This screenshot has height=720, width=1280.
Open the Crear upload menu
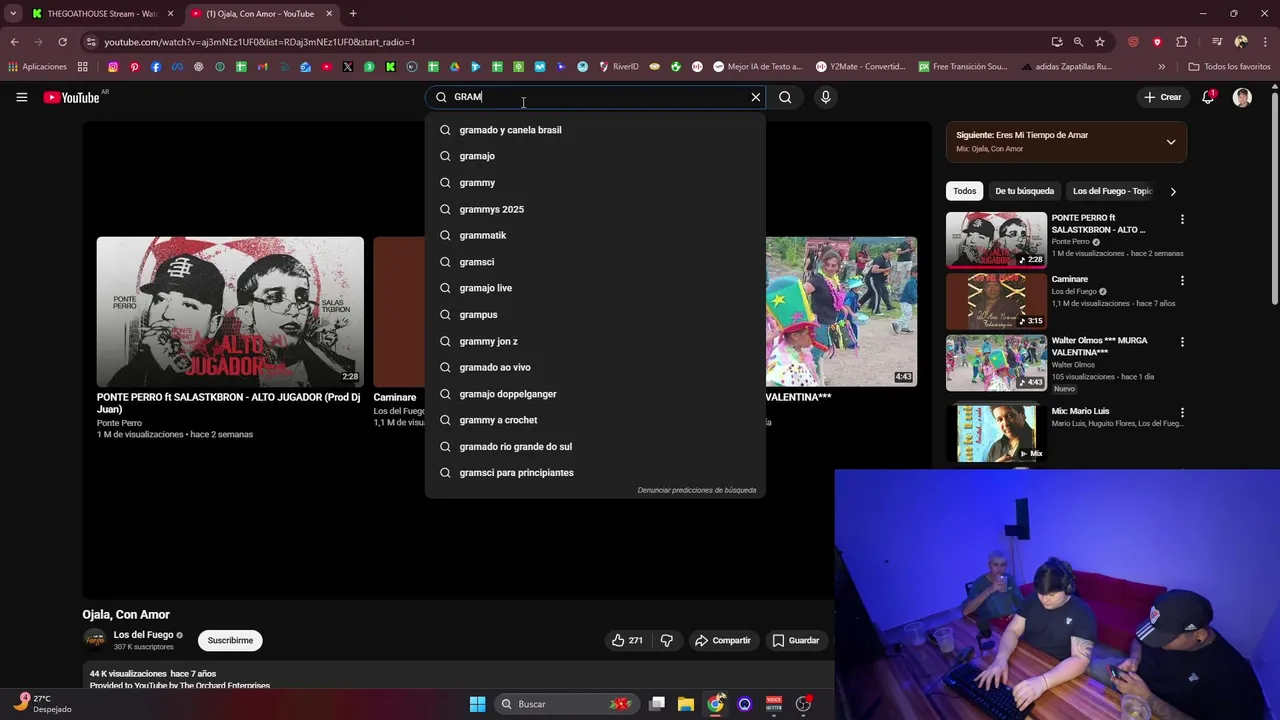(x=1163, y=97)
